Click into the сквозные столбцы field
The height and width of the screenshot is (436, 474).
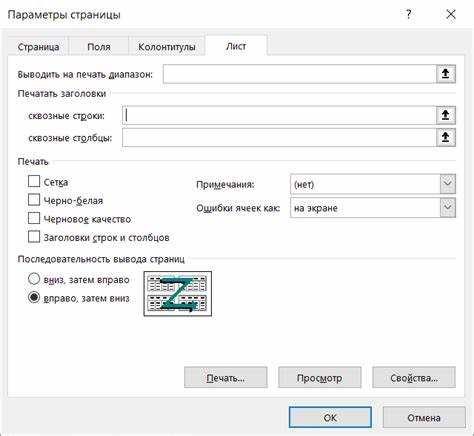coord(279,137)
